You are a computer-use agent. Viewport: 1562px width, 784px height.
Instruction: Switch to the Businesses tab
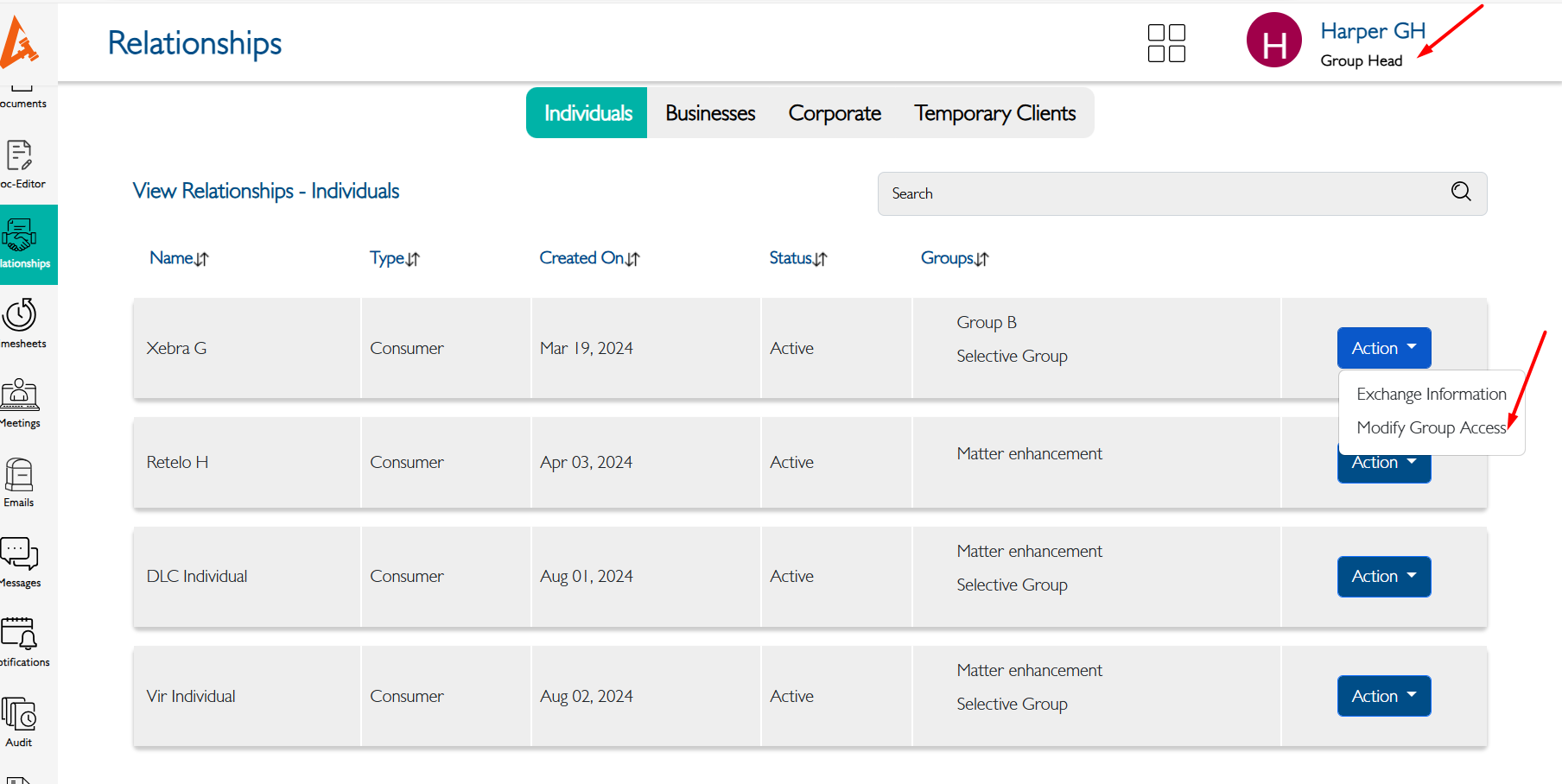coord(708,112)
